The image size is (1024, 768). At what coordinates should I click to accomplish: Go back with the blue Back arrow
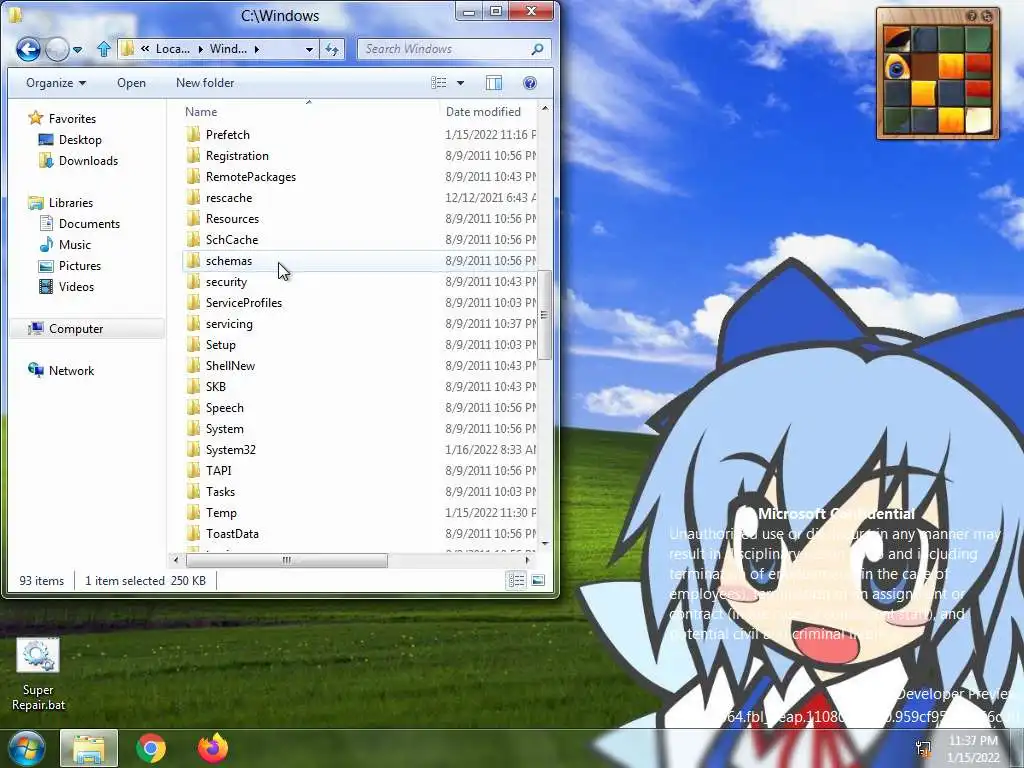pos(28,49)
